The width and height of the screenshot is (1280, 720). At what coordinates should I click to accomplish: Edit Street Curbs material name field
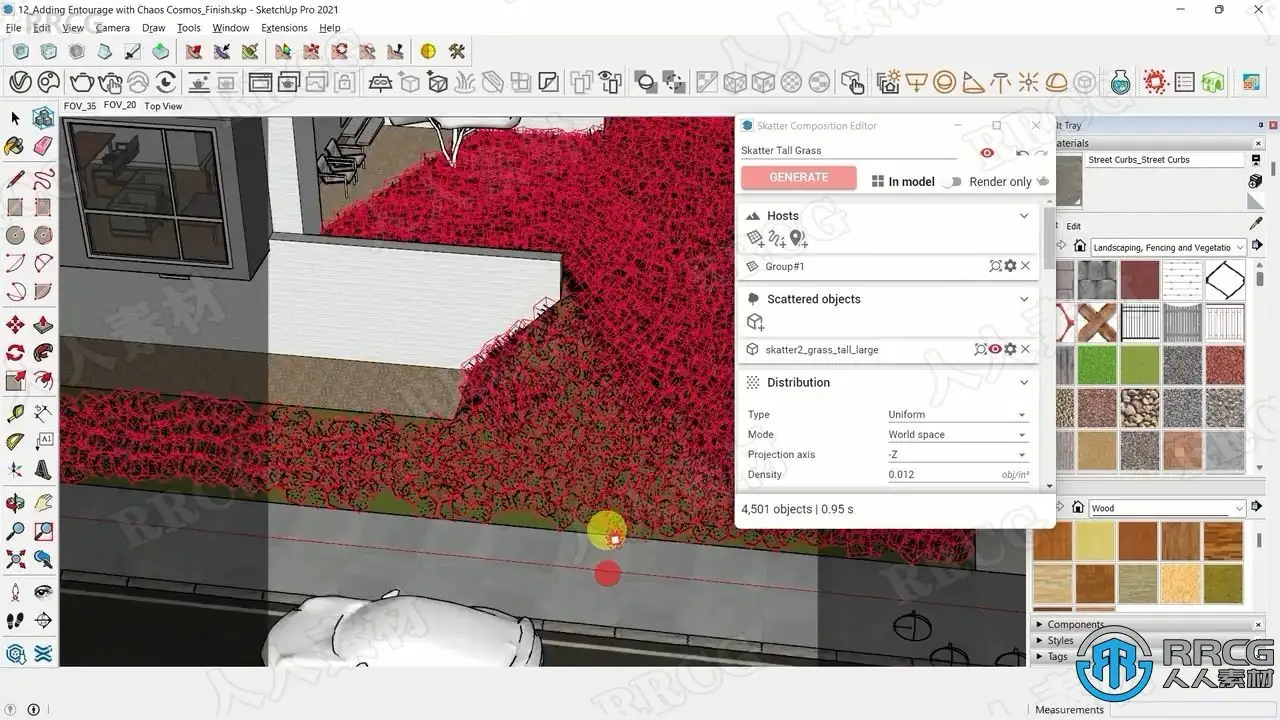pyautogui.click(x=1166, y=160)
